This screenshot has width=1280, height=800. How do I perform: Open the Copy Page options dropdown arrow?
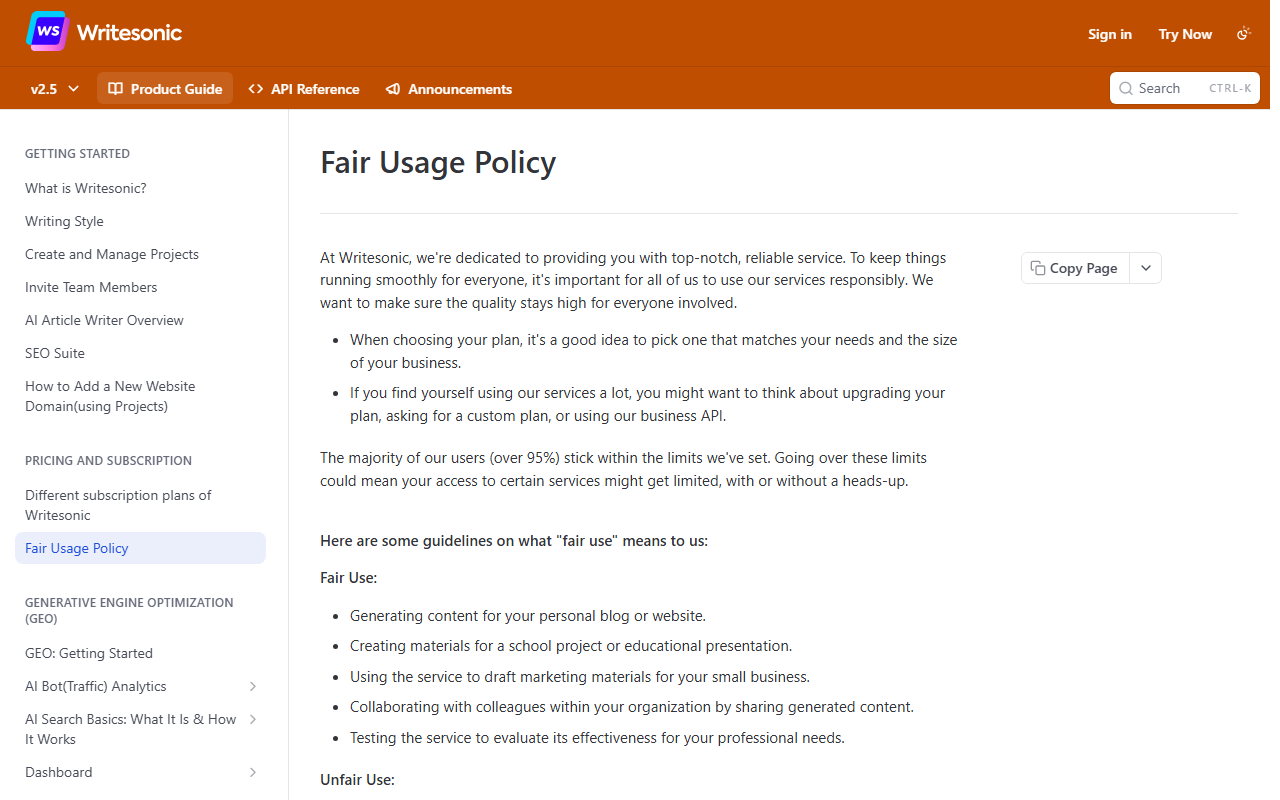click(x=1146, y=268)
